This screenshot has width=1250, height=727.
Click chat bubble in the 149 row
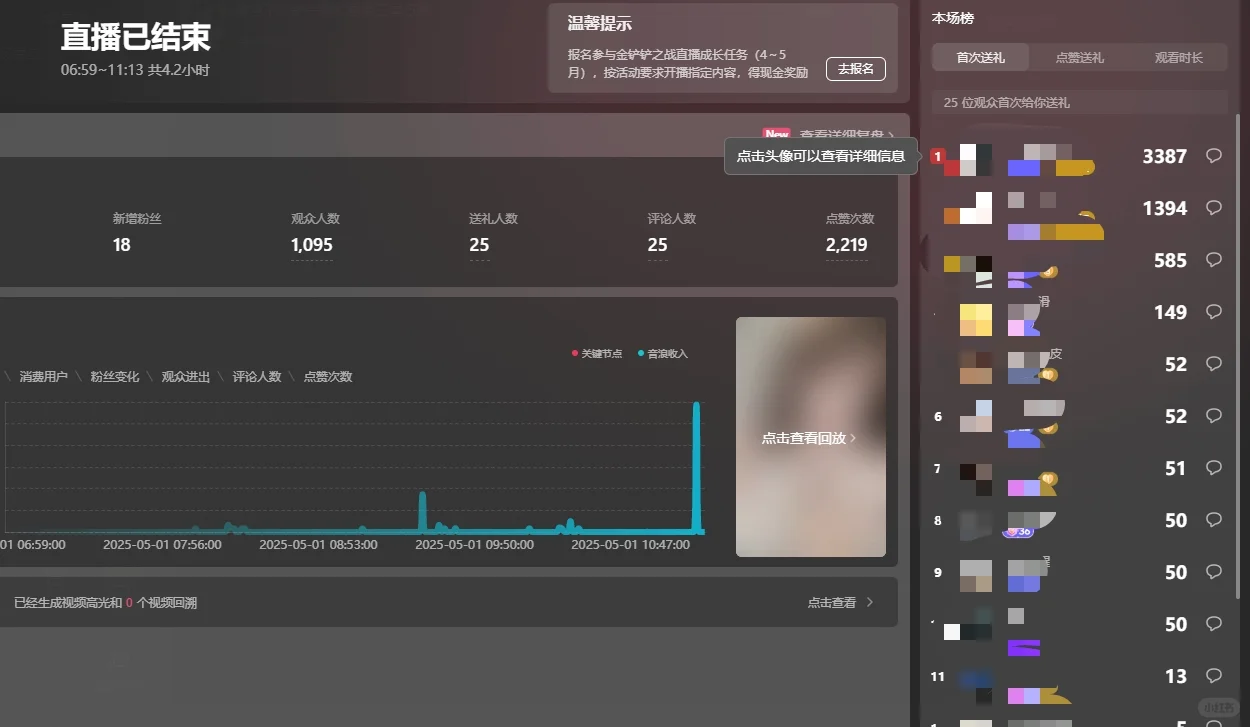[x=1214, y=312]
